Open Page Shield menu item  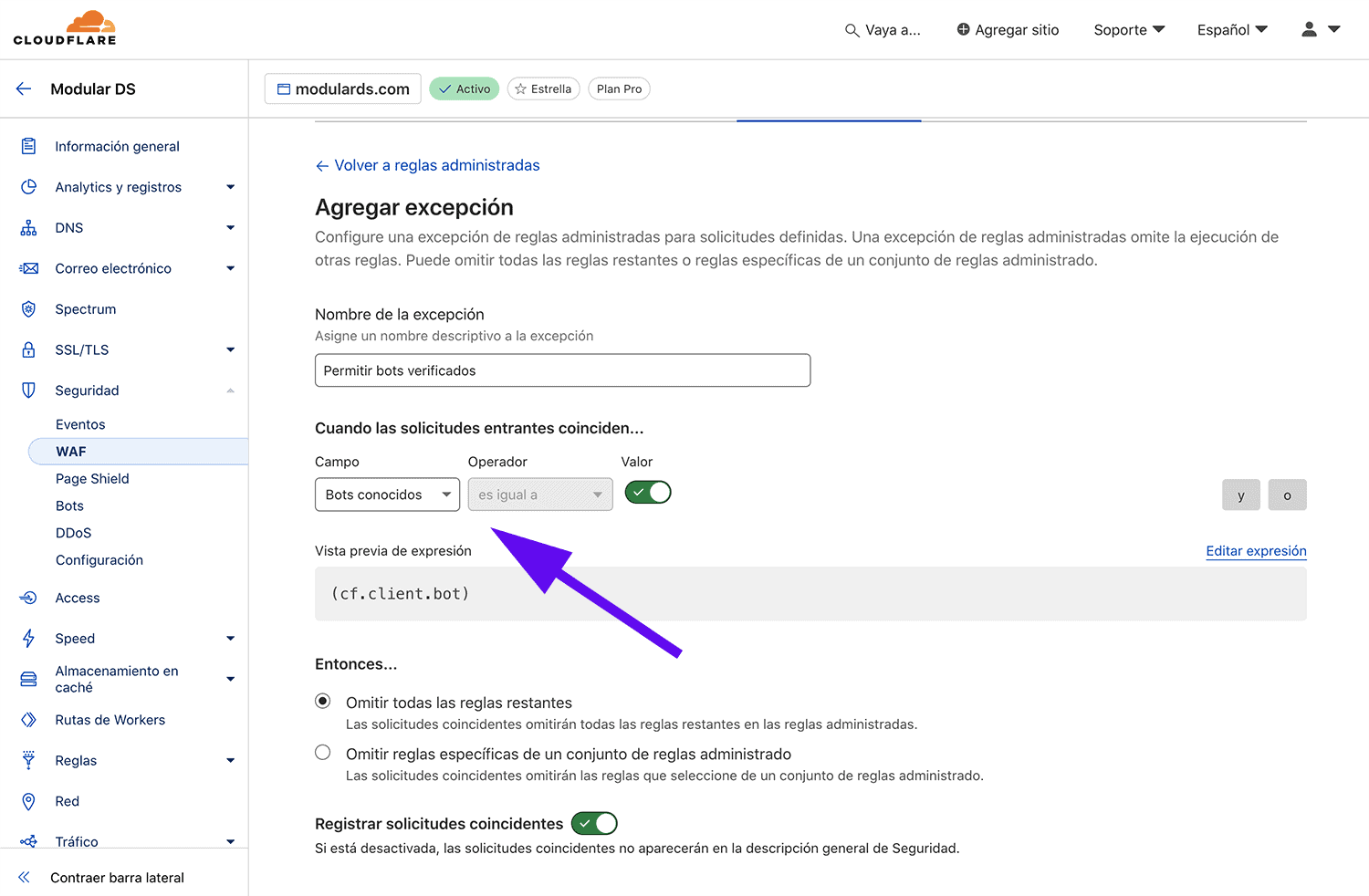[92, 478]
